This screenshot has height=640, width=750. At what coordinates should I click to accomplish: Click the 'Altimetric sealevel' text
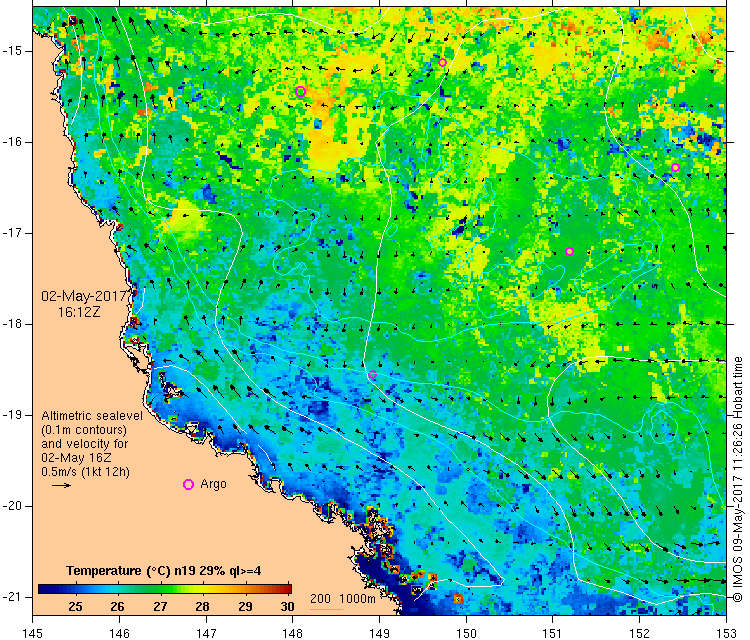tap(92, 416)
